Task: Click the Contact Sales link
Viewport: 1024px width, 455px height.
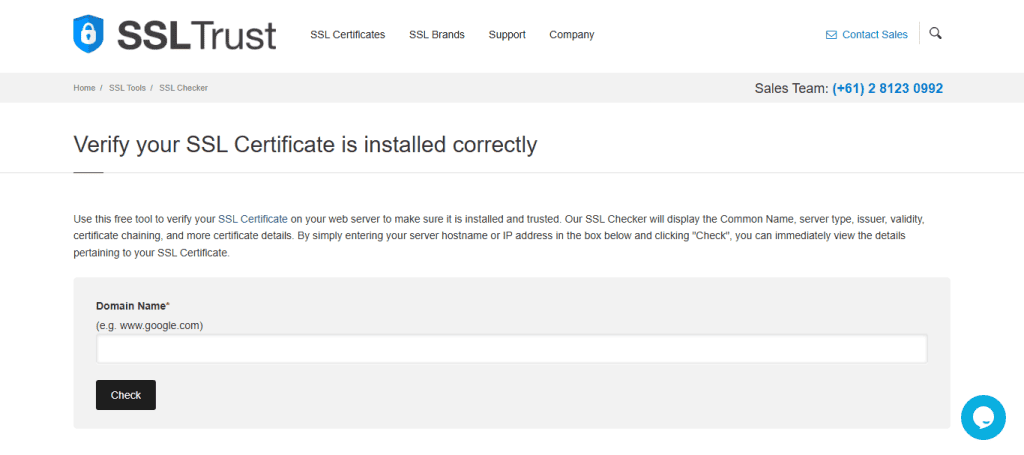Action: click(x=874, y=35)
